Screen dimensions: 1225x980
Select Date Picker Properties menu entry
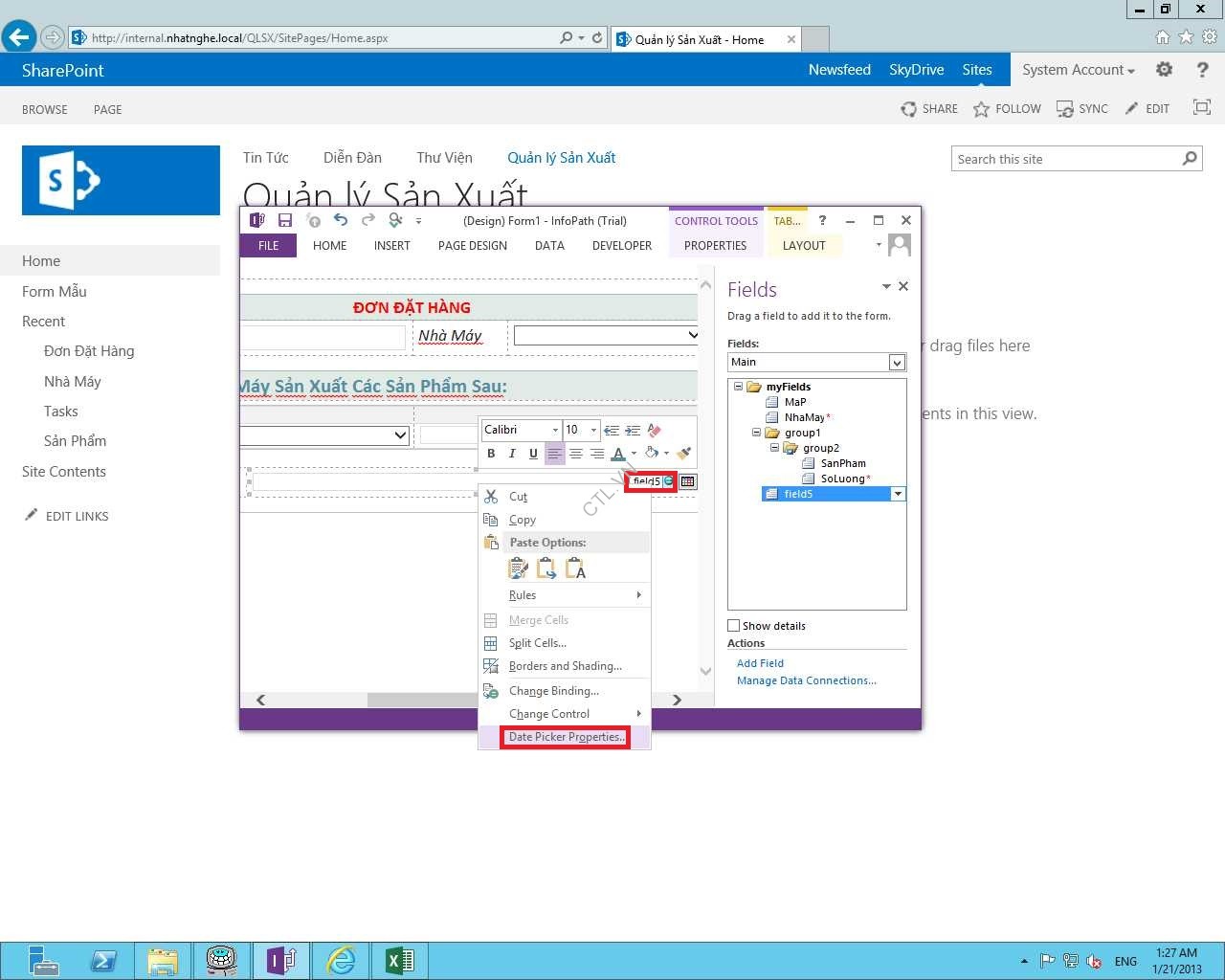click(566, 737)
